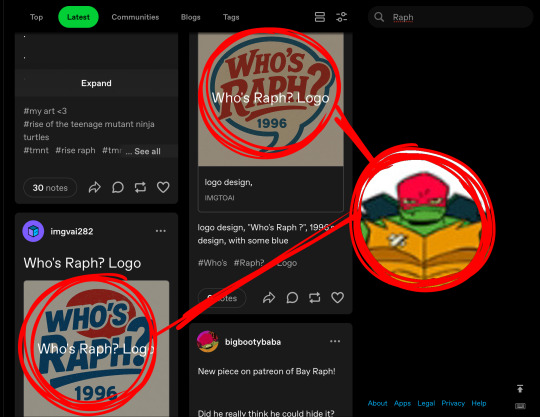Viewport: 540px width, 417px height.
Task: Click the search magnifier icon
Action: coord(379,17)
